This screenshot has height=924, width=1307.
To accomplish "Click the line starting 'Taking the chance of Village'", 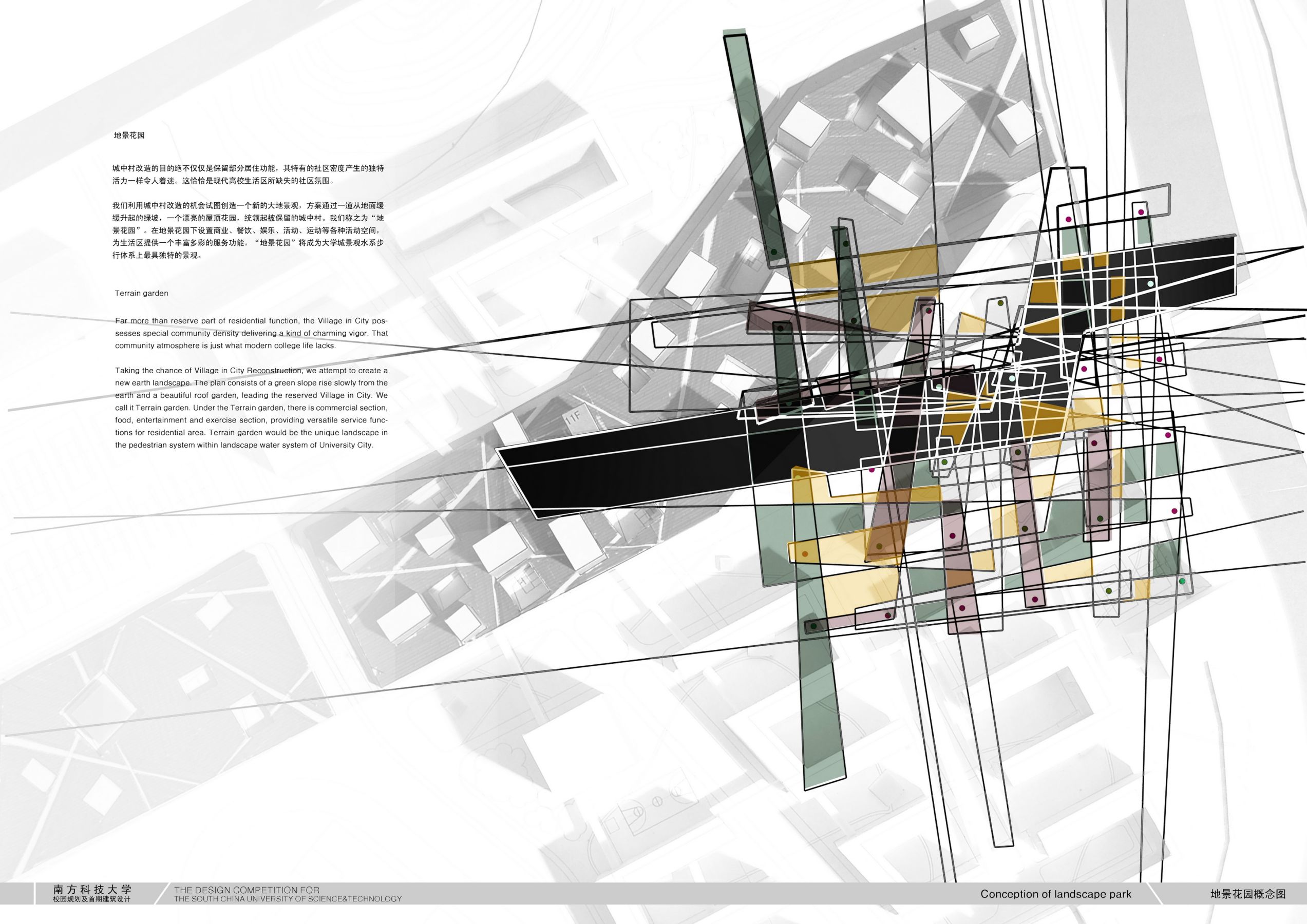I will [x=251, y=371].
